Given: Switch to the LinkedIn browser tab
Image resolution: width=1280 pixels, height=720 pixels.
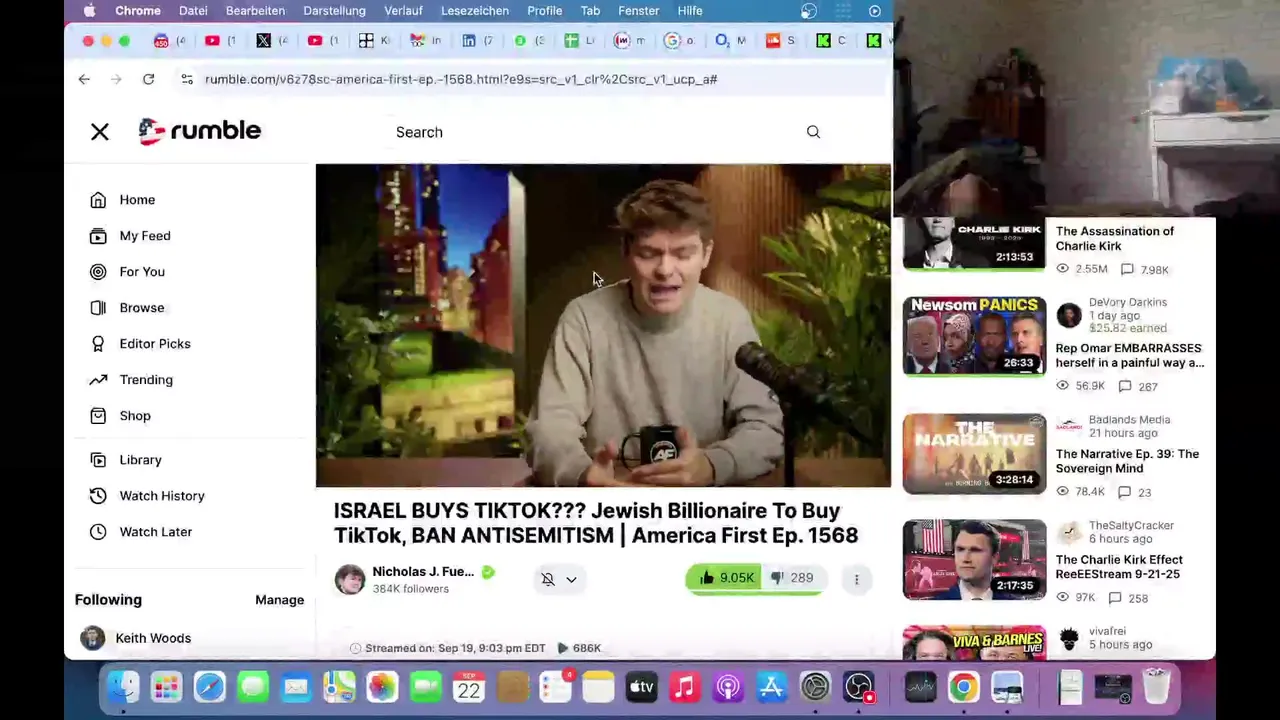Looking at the screenshot, I should click(476, 40).
